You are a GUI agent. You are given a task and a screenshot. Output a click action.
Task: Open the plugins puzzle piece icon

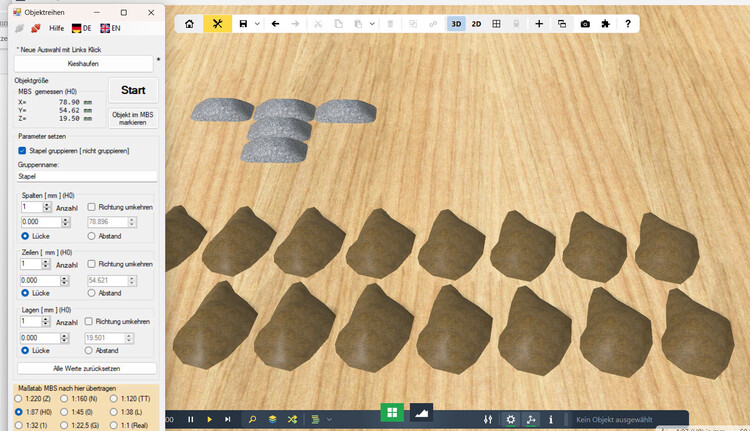[606, 24]
